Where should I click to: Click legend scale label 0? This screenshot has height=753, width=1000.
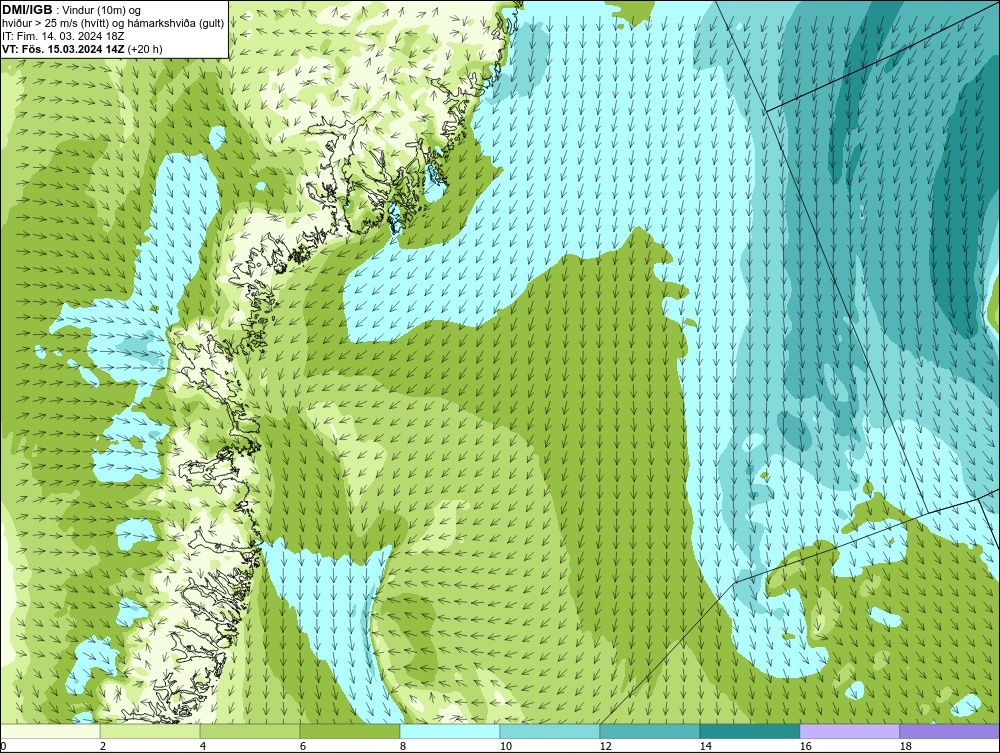[3, 746]
